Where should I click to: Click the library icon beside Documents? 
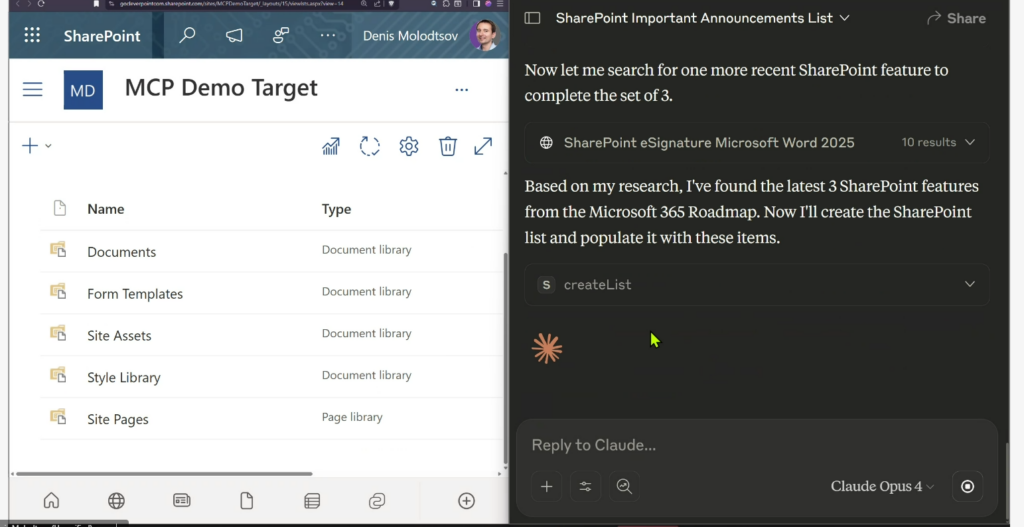tap(58, 249)
